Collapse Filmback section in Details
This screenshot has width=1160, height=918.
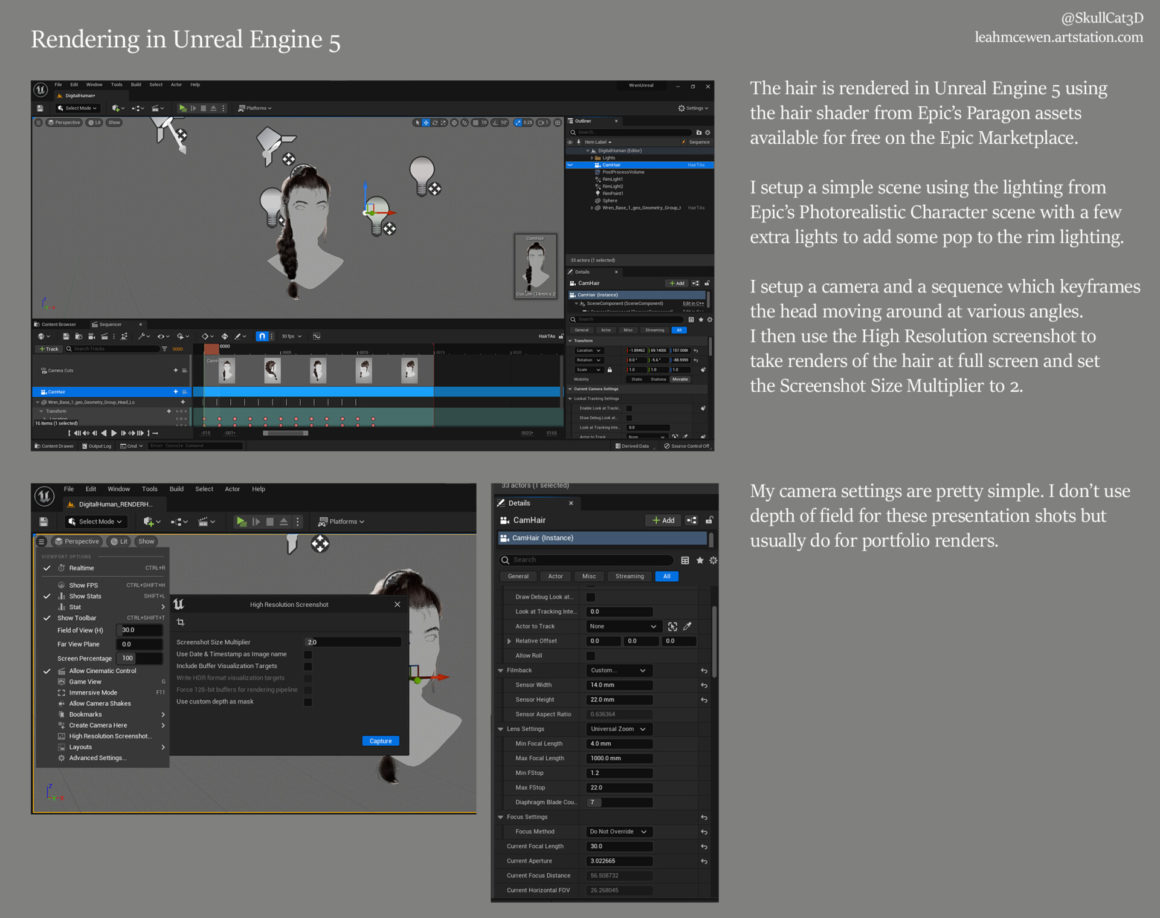pos(501,670)
